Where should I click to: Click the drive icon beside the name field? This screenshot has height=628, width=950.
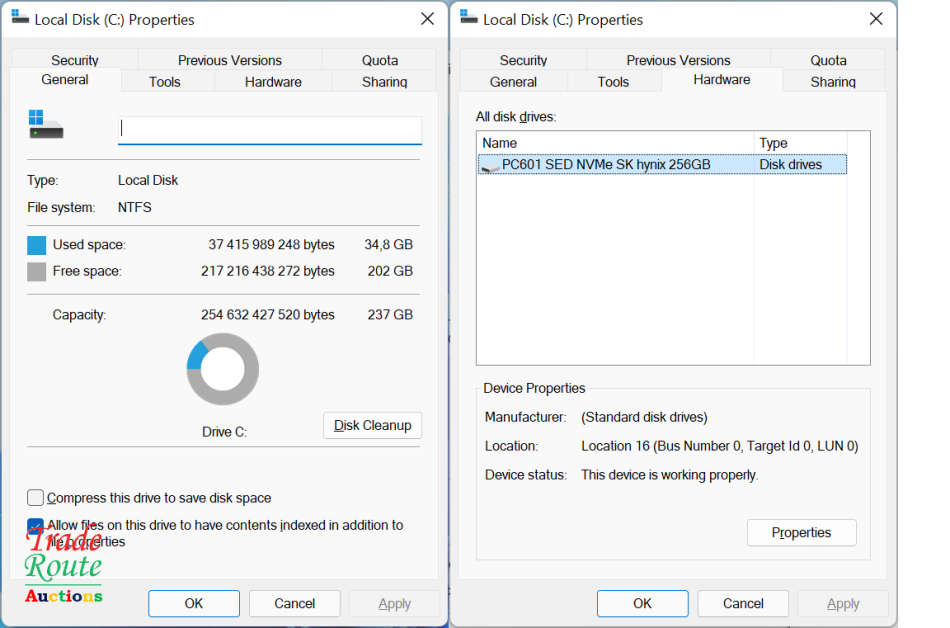point(46,125)
